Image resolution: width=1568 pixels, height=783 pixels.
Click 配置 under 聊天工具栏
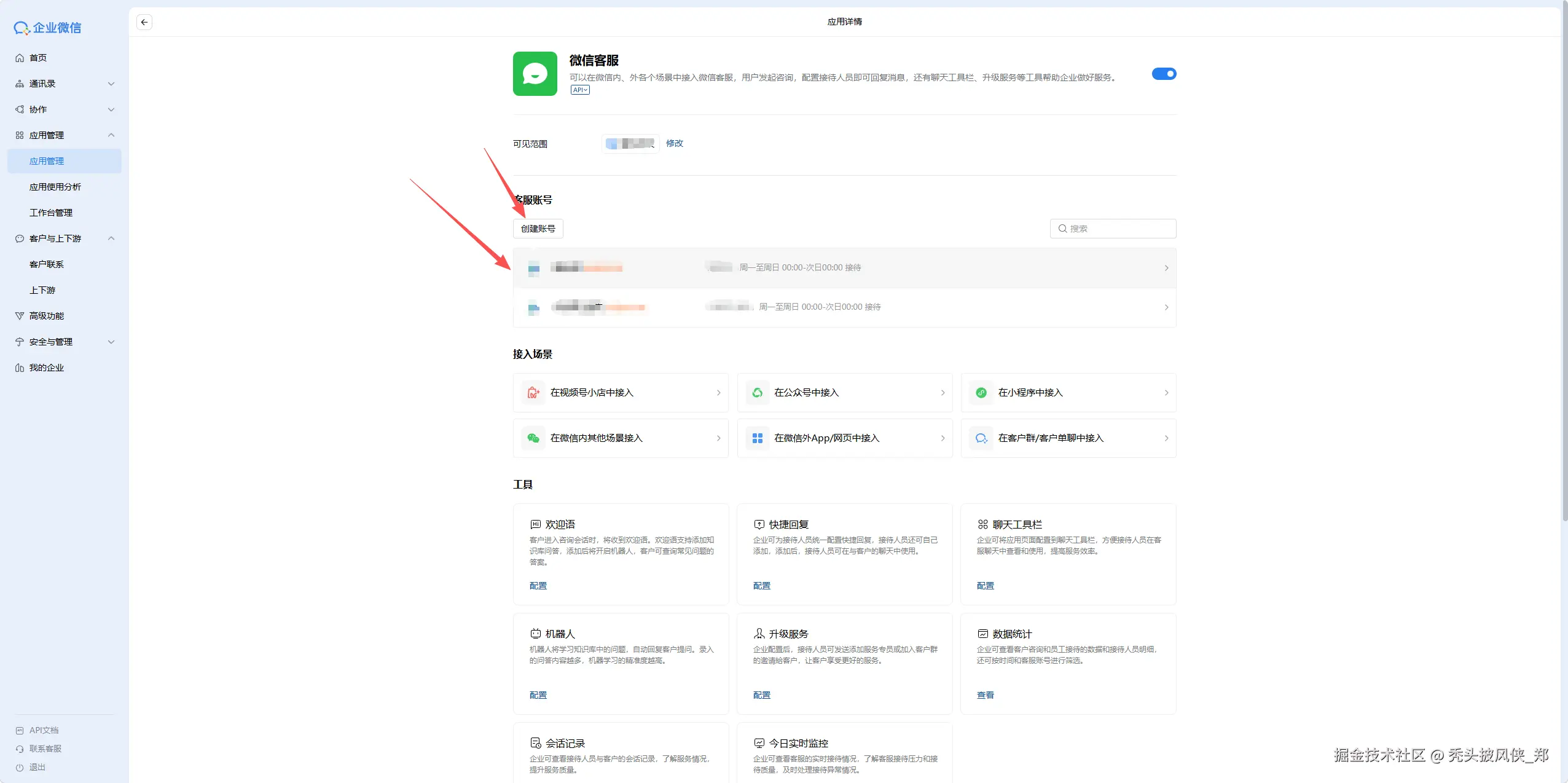click(986, 586)
